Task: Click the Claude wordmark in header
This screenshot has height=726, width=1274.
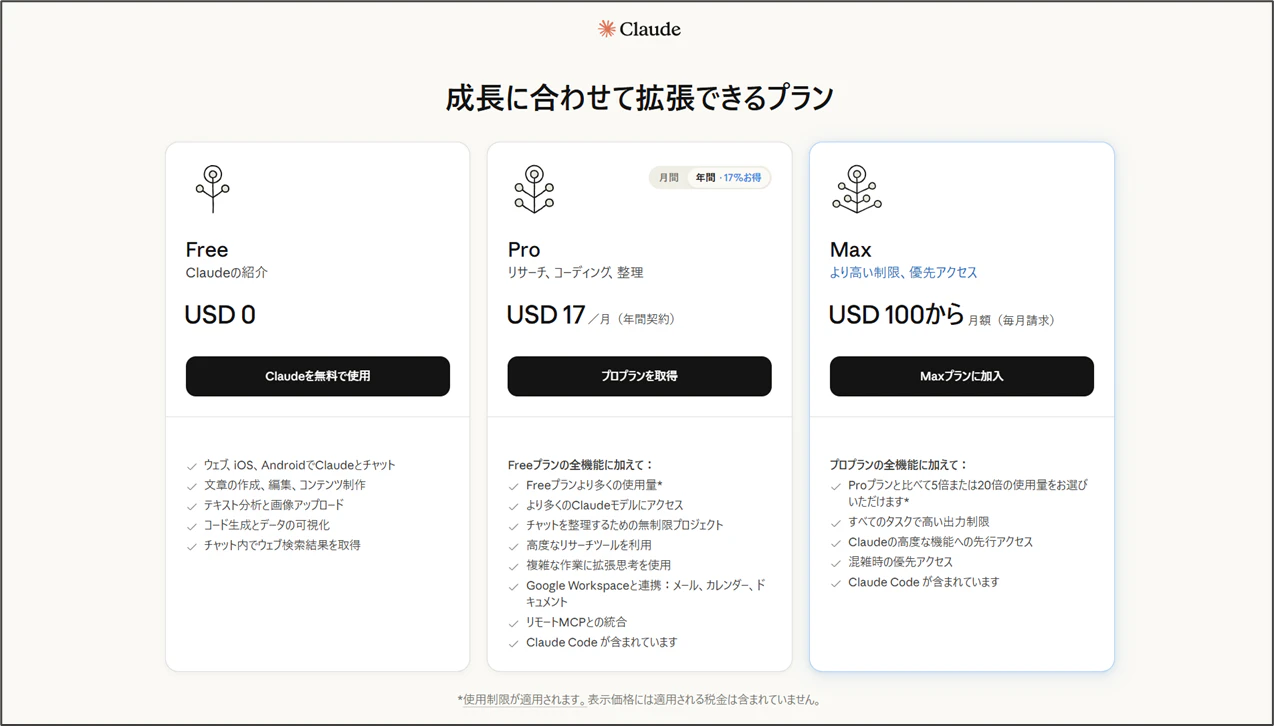Action: (650, 29)
